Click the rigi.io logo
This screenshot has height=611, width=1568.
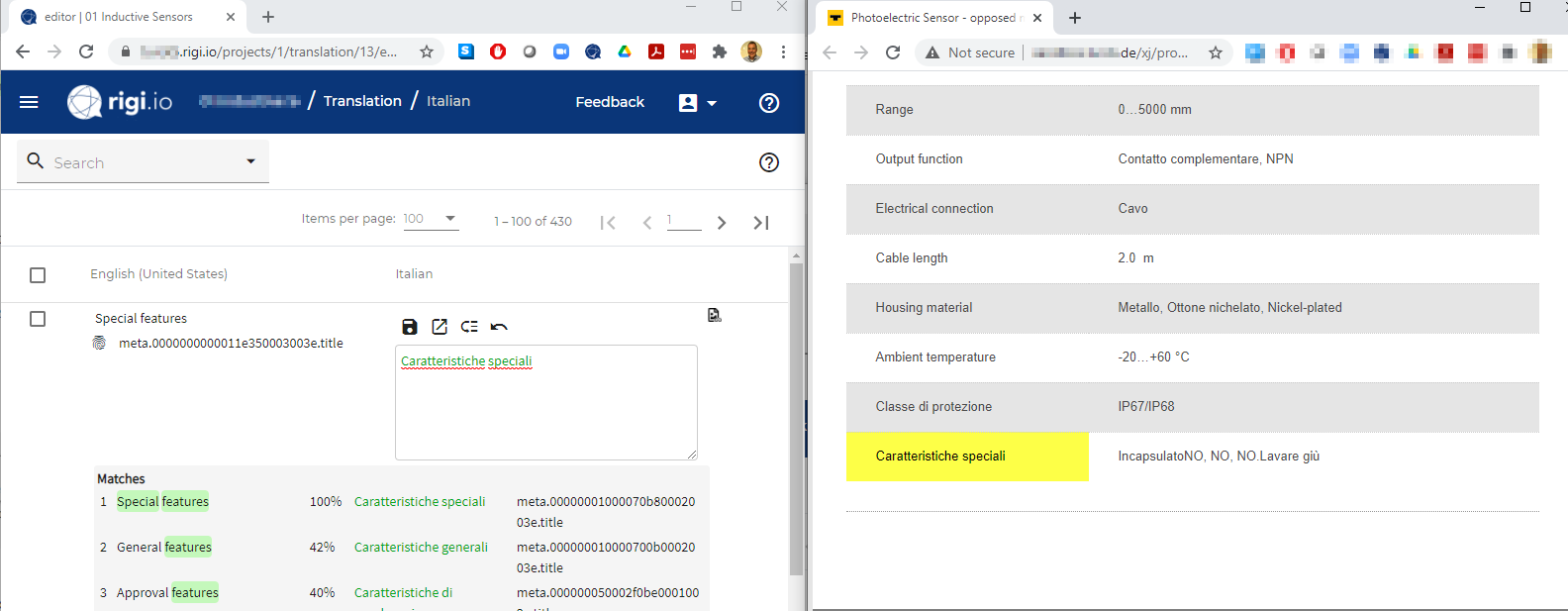click(120, 101)
